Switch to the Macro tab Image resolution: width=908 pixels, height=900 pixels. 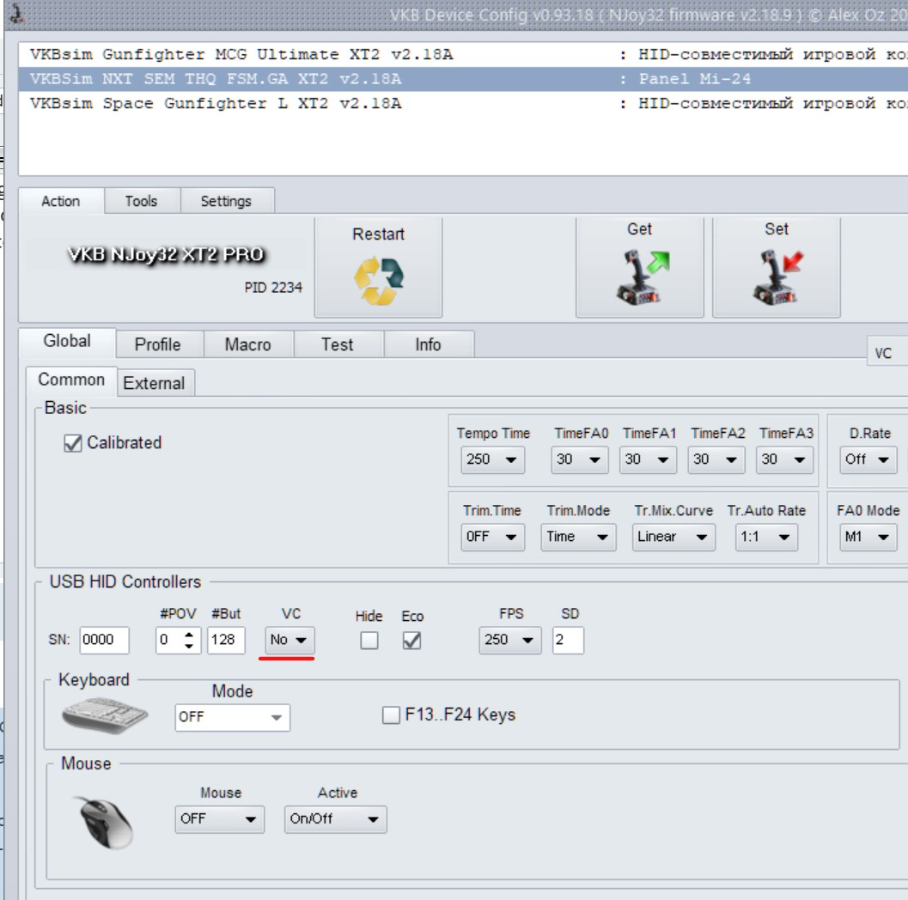point(248,345)
